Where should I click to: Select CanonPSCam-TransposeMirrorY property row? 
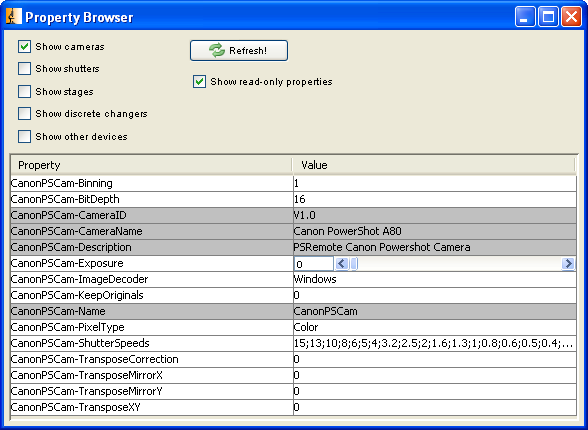[152, 391]
